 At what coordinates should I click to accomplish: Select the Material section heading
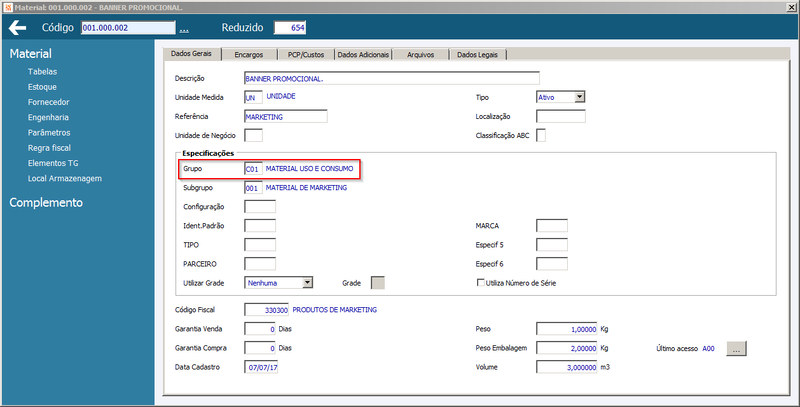pos(31,54)
